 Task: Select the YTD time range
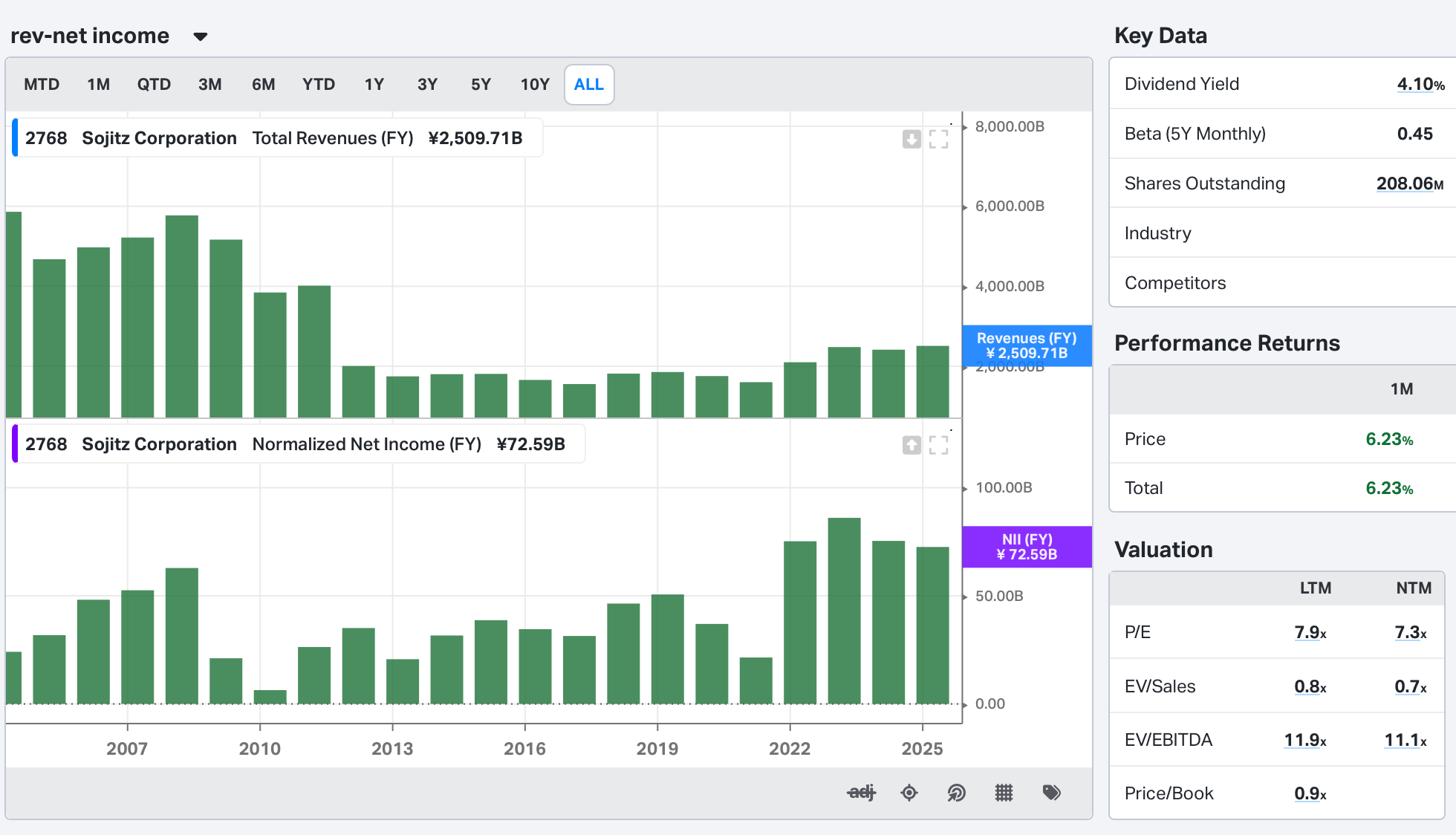pyautogui.click(x=318, y=85)
